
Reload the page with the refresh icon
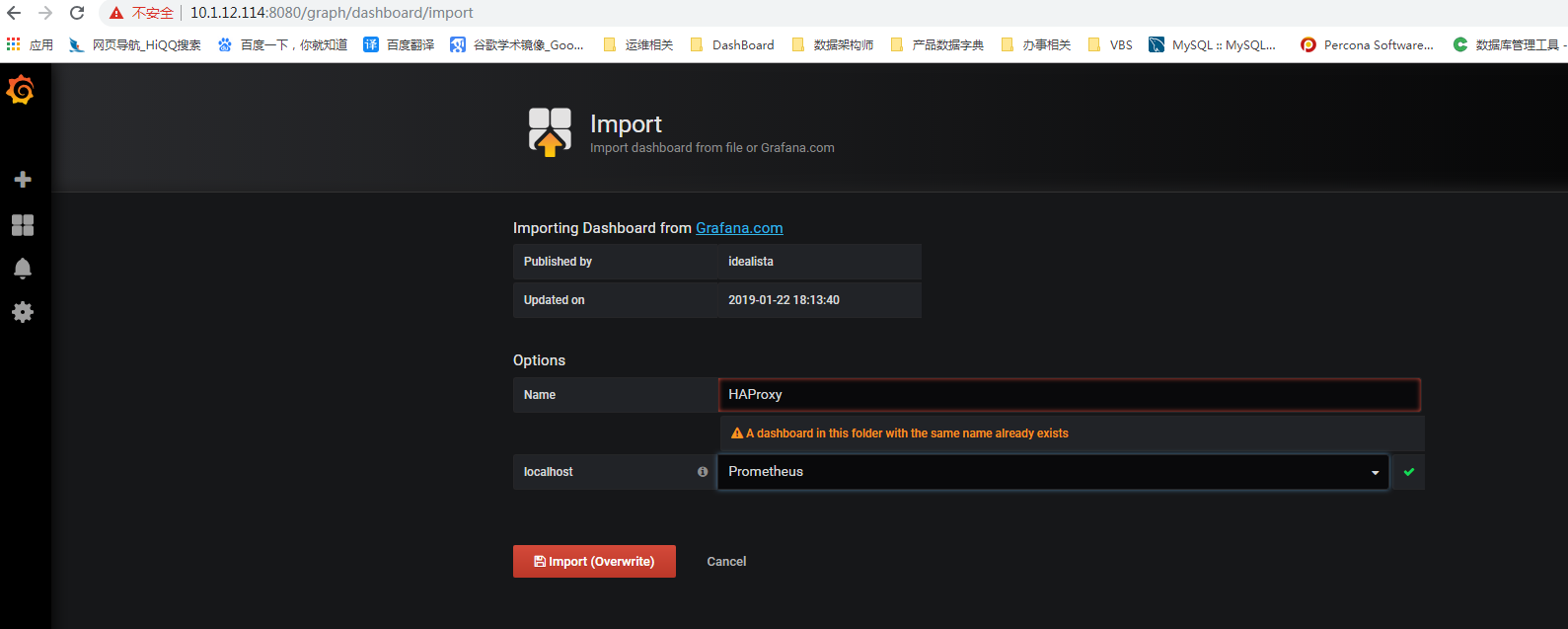coord(77,13)
